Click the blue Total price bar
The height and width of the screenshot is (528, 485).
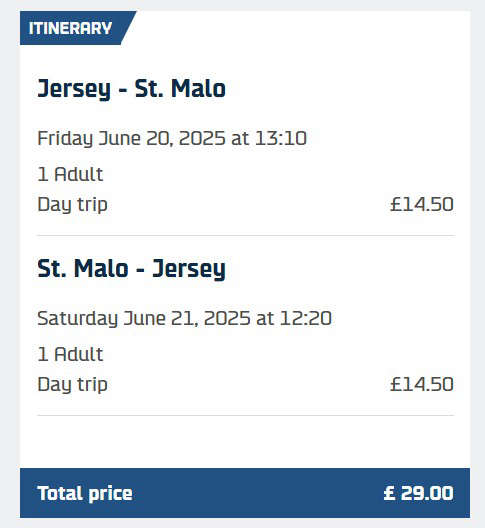245,493
